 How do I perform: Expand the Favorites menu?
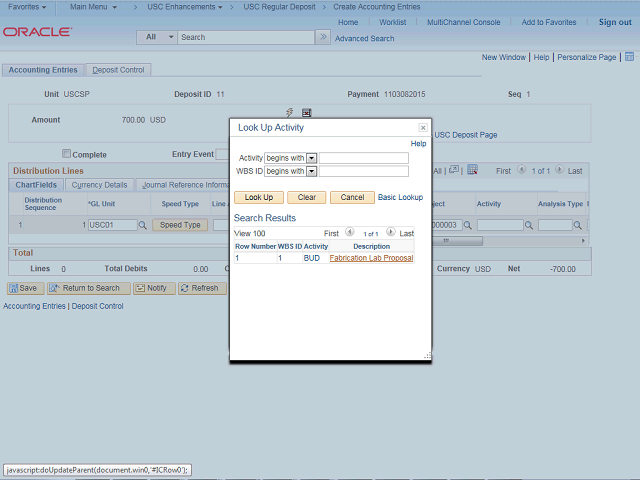(27, 7)
